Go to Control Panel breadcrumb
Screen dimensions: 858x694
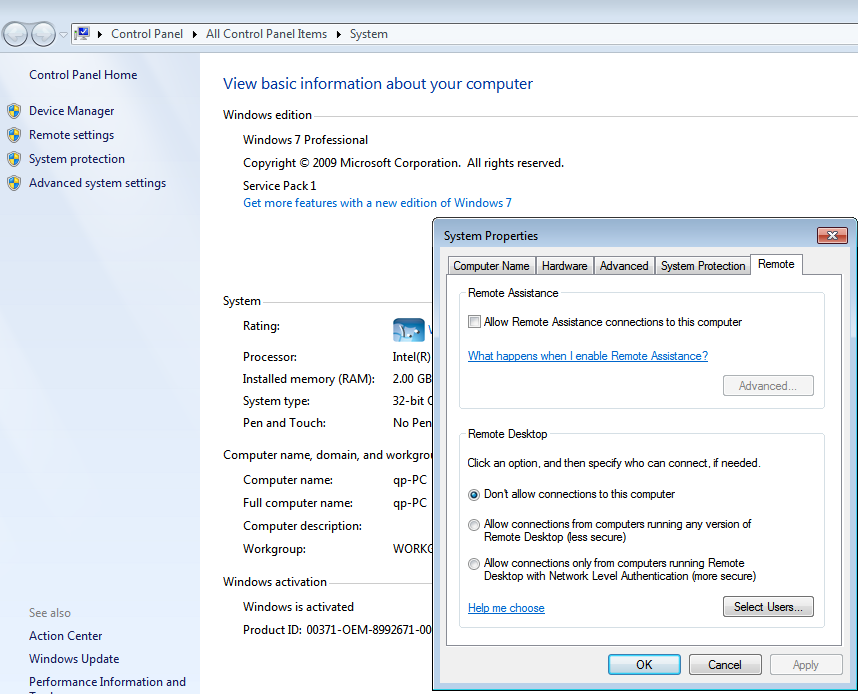(x=147, y=34)
